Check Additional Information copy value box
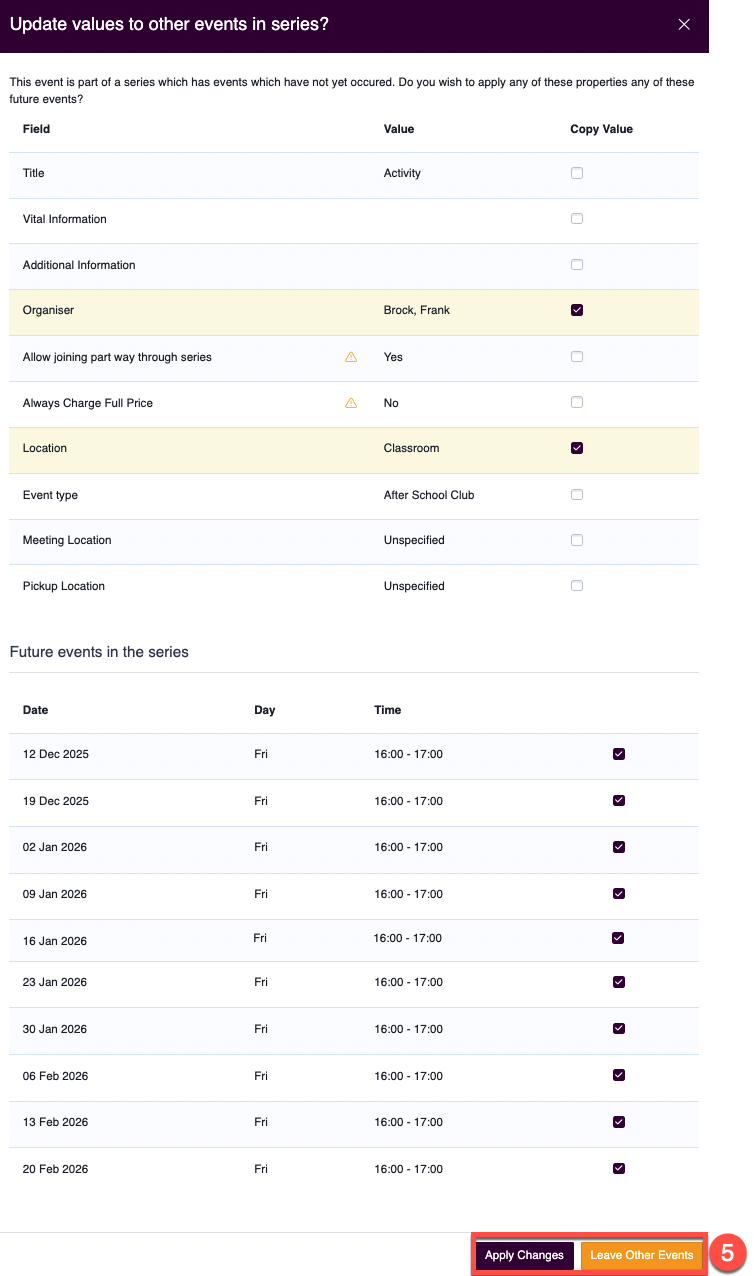 [x=577, y=265]
